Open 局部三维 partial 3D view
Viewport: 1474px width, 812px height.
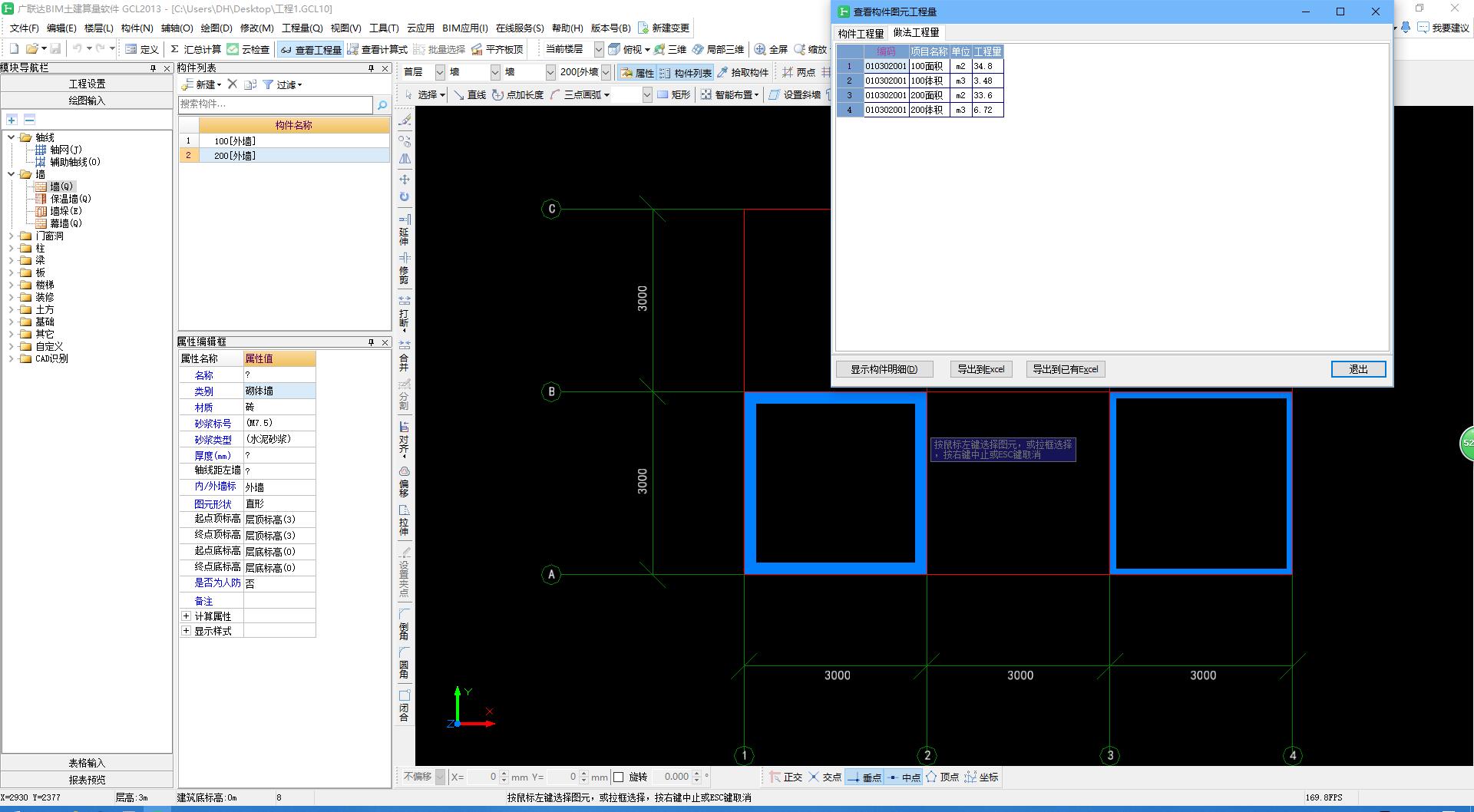click(717, 49)
